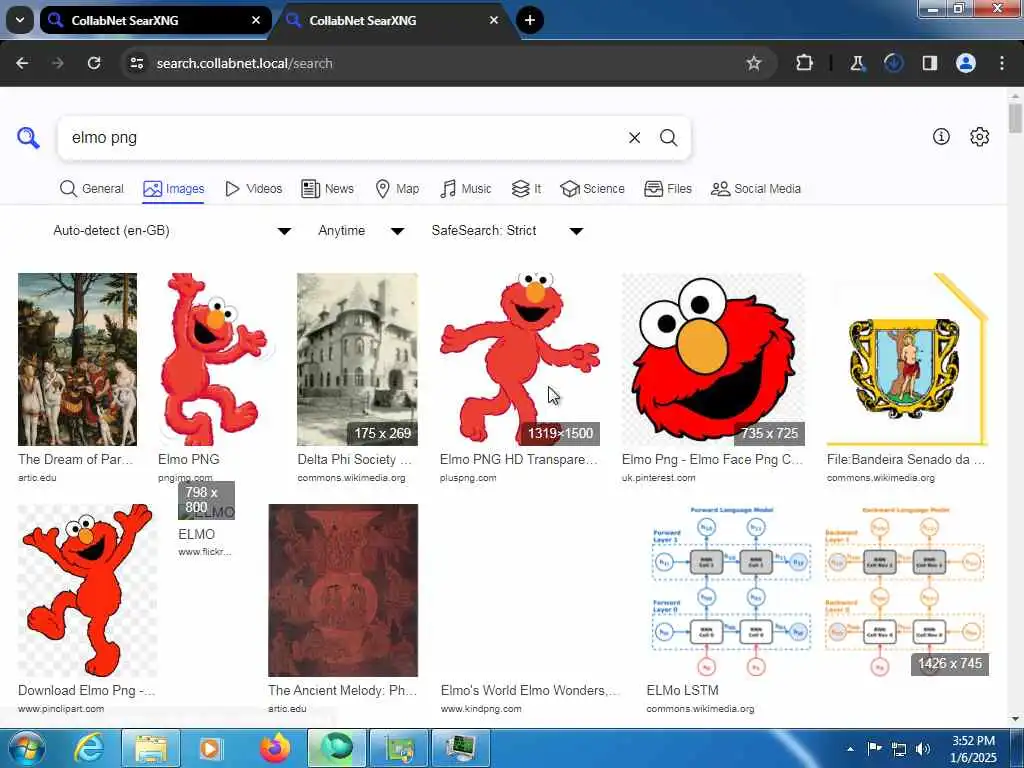Screen dimensions: 1024x768
Task: Open the volume speaker tray icon
Action: coord(923,749)
